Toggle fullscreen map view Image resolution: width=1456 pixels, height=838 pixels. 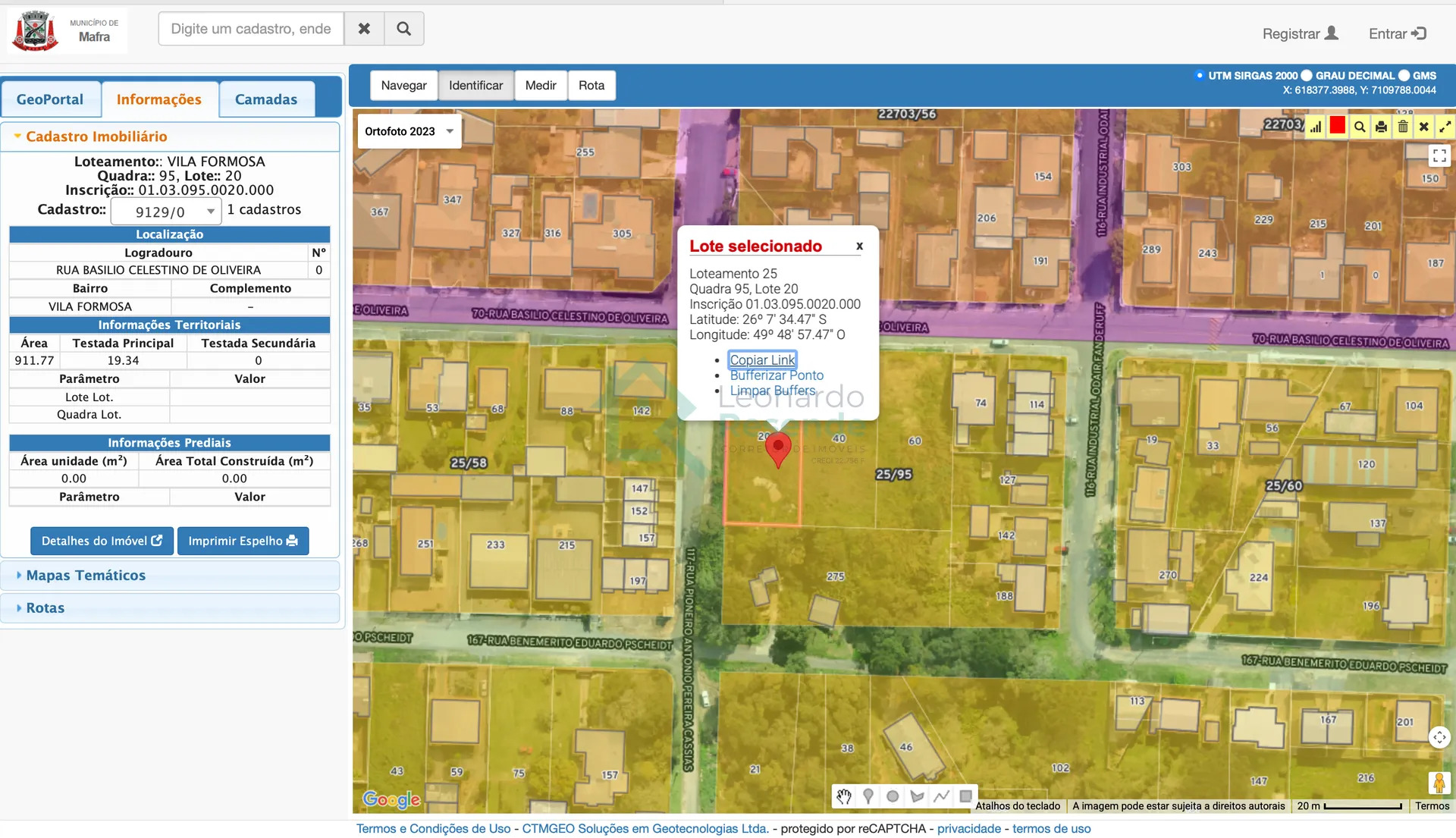click(1439, 155)
